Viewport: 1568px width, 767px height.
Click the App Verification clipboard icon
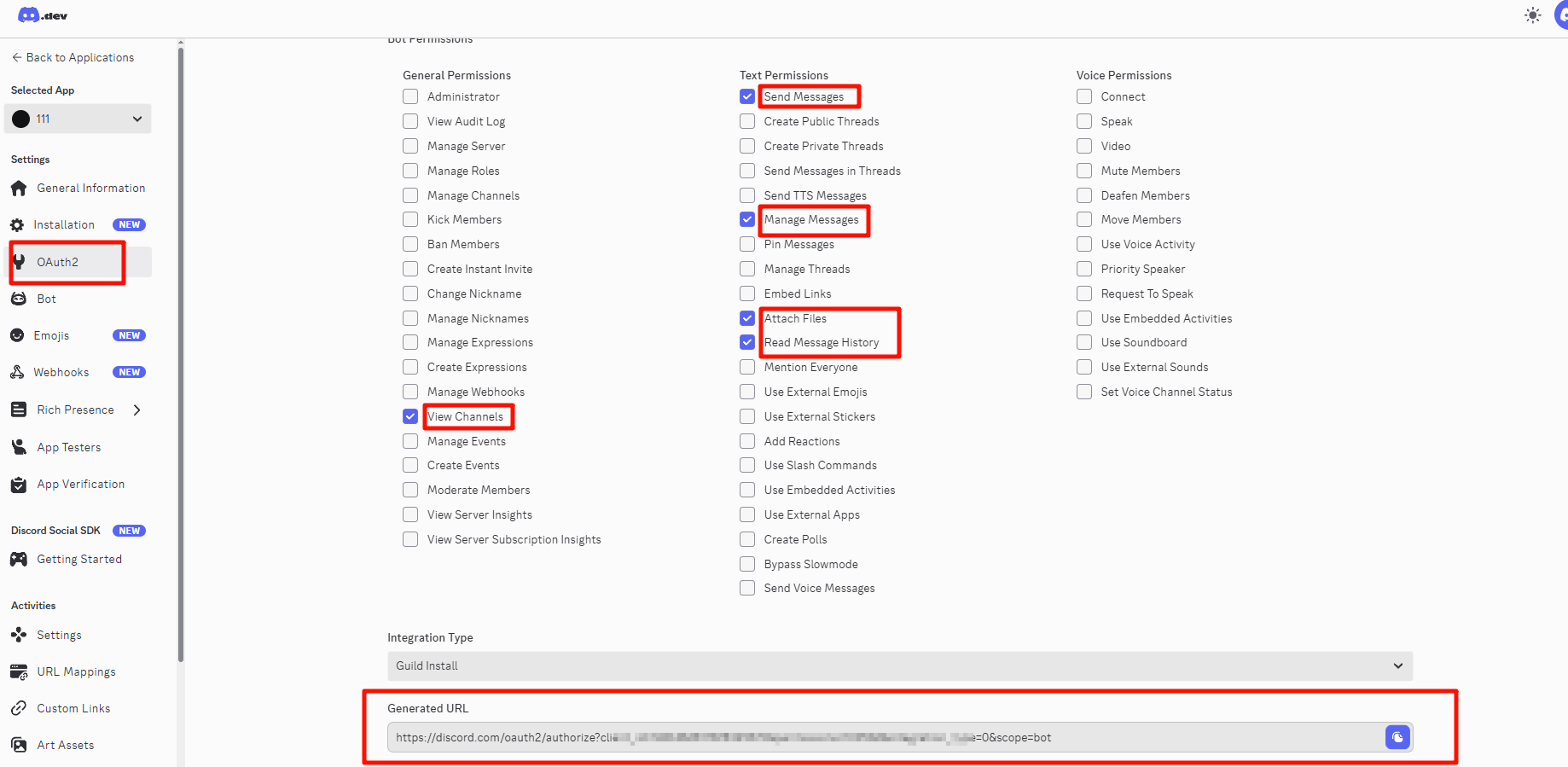(x=19, y=485)
